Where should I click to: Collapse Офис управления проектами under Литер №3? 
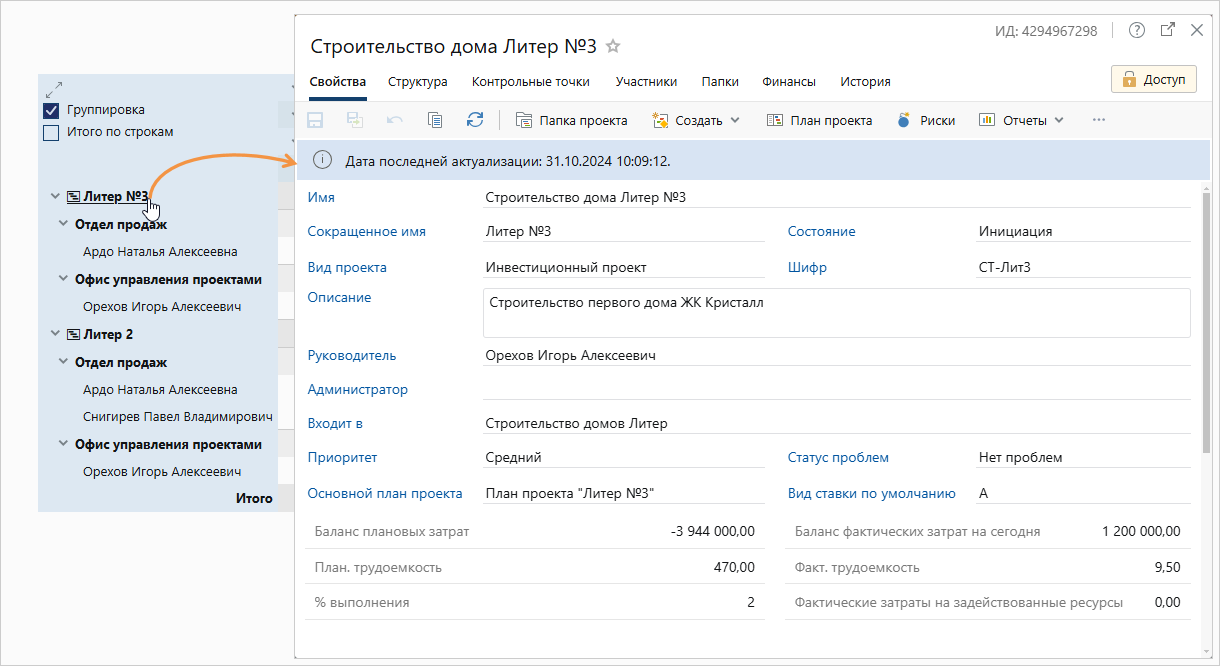tap(63, 280)
